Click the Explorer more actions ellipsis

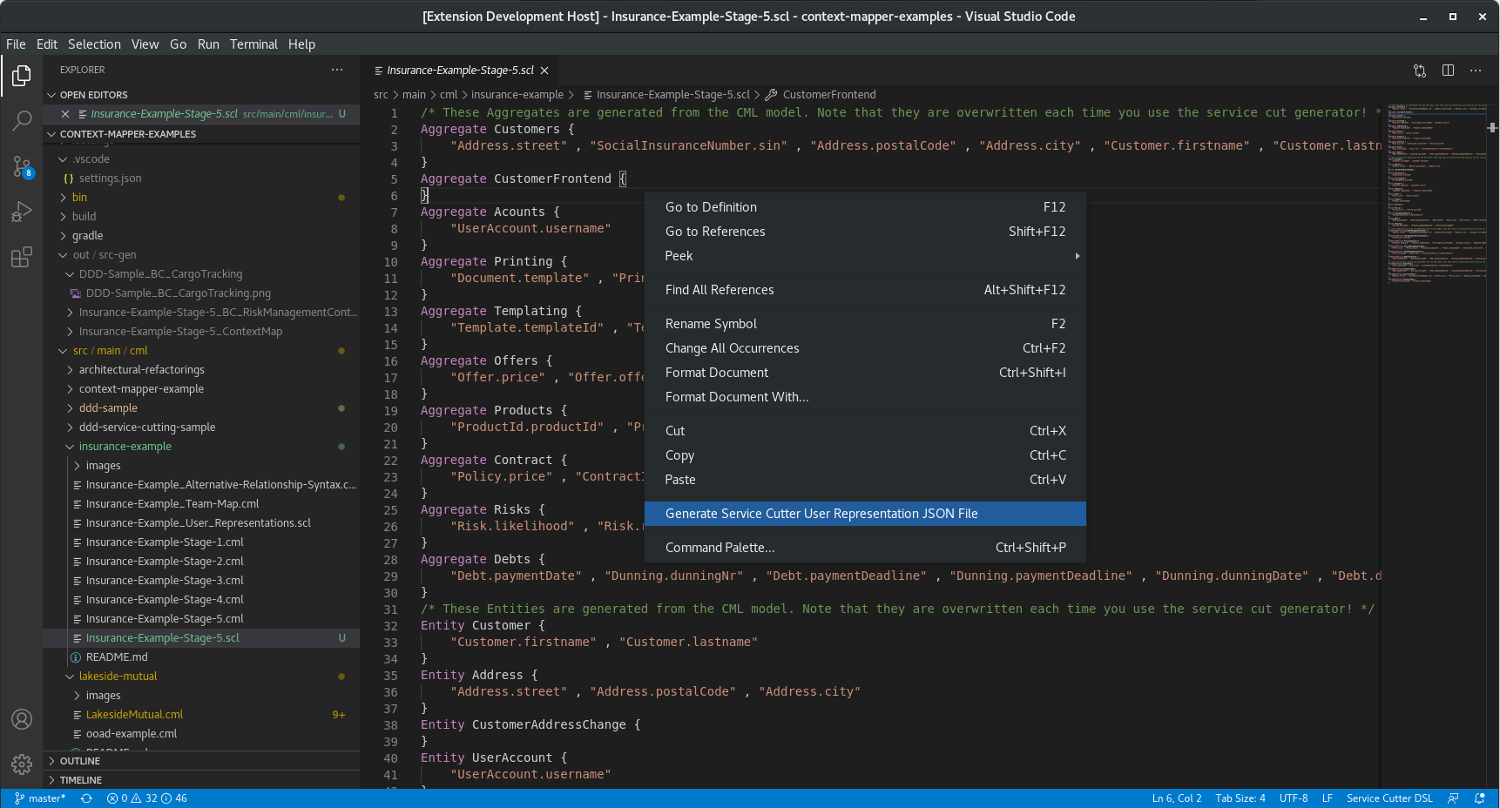click(x=338, y=70)
